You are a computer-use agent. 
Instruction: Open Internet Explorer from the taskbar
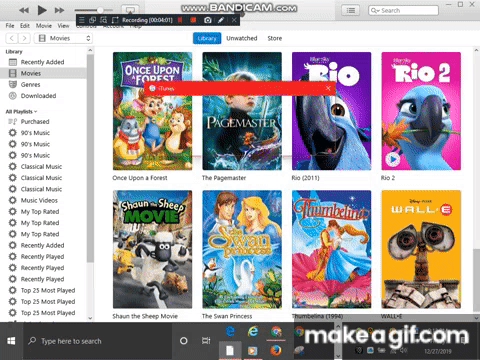click(x=253, y=331)
